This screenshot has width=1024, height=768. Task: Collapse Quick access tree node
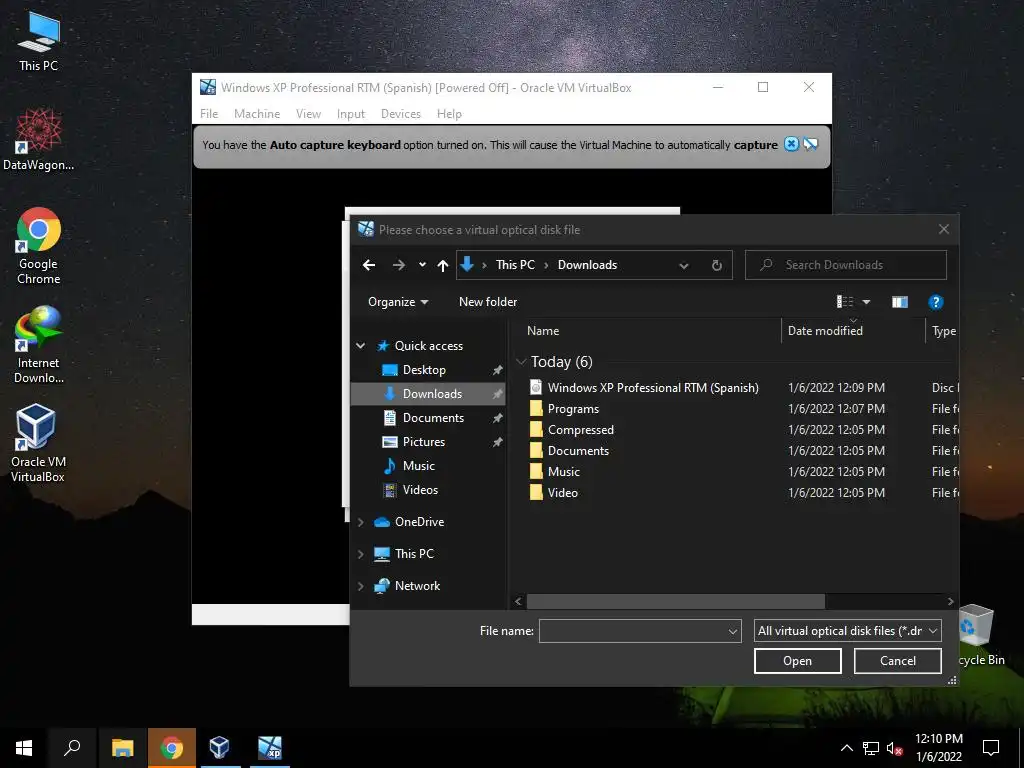[x=360, y=345]
